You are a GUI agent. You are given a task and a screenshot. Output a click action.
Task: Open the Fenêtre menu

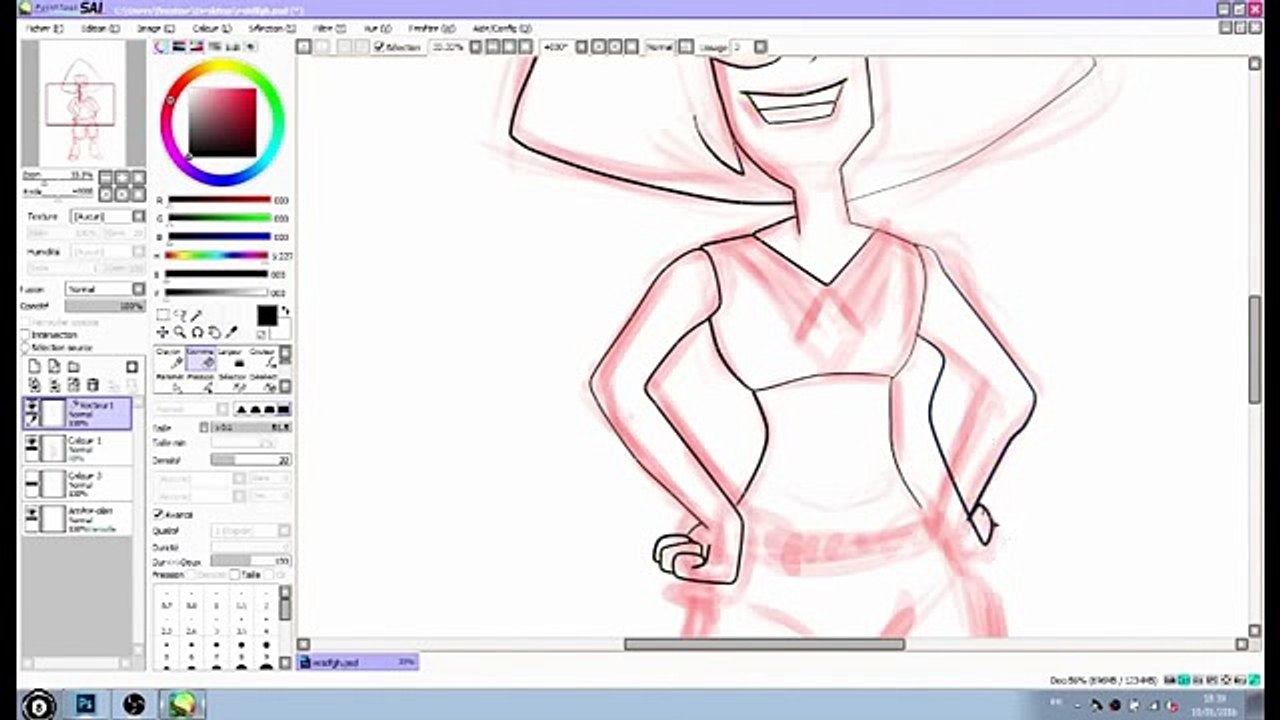click(x=434, y=29)
